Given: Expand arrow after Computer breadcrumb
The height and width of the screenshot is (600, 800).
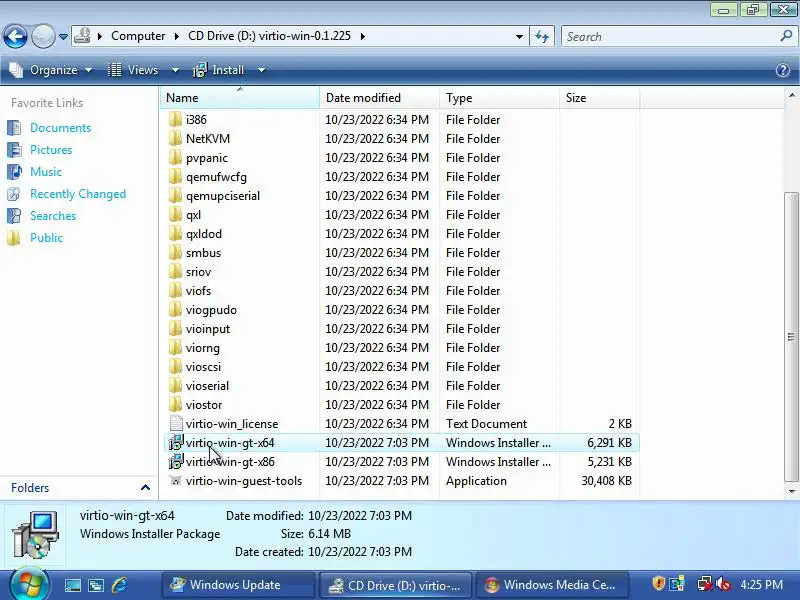Looking at the screenshot, I should (176, 37).
